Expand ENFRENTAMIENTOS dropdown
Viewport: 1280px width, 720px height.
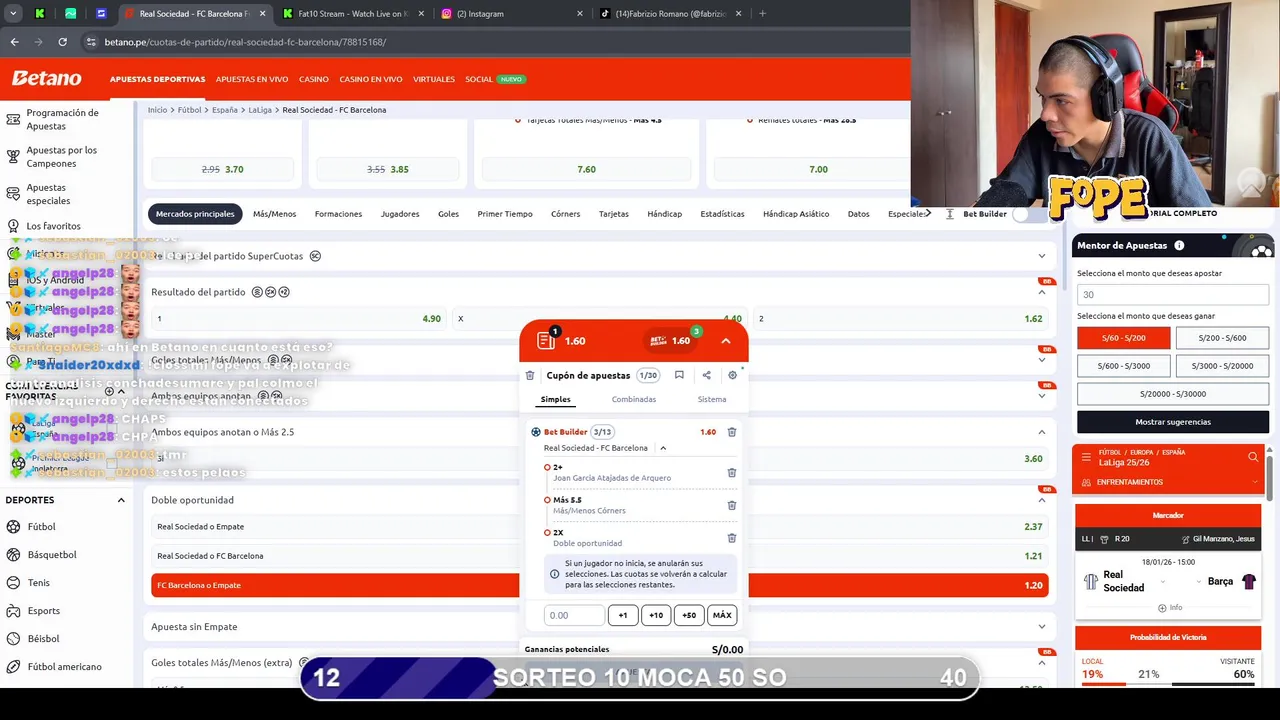(x=1257, y=482)
